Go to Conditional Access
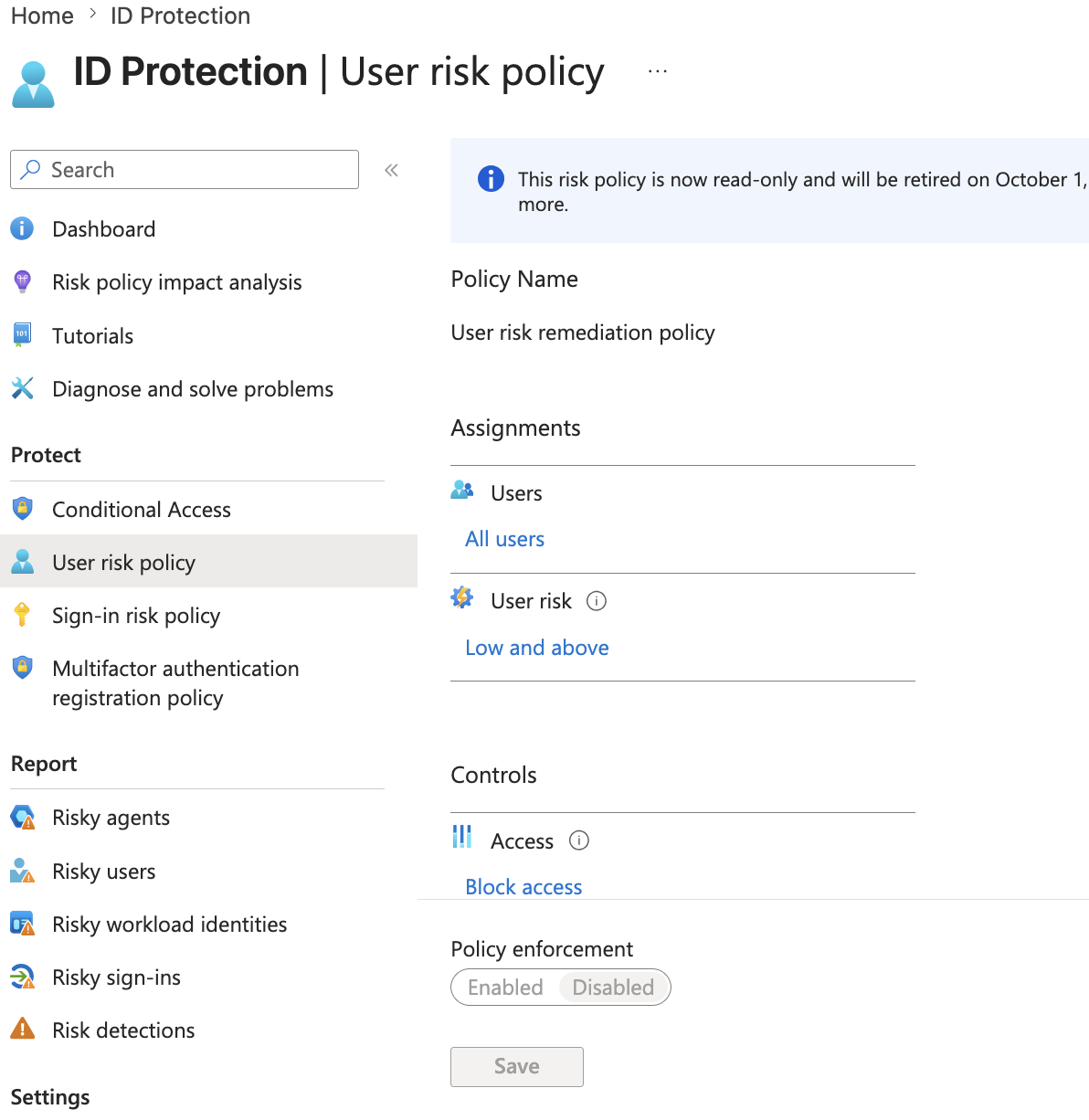The height and width of the screenshot is (1120, 1089). point(142,510)
